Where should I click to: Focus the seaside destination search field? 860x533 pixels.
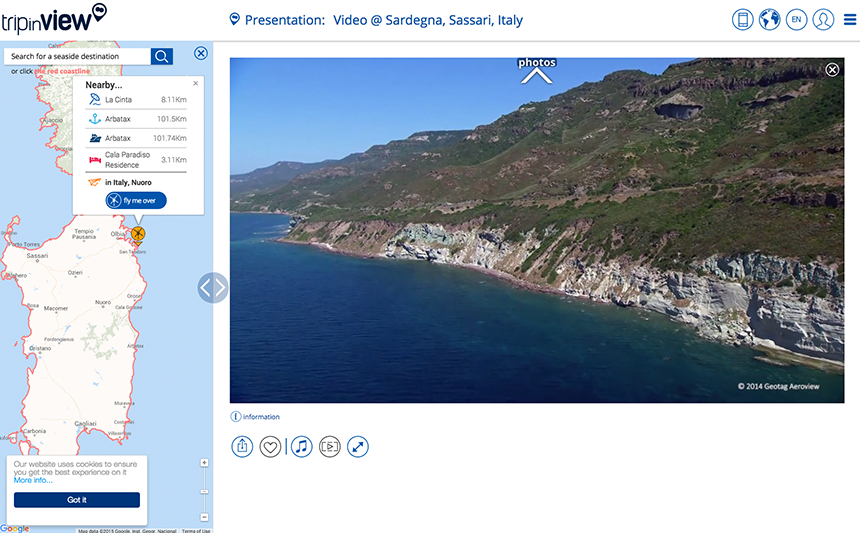[77, 56]
